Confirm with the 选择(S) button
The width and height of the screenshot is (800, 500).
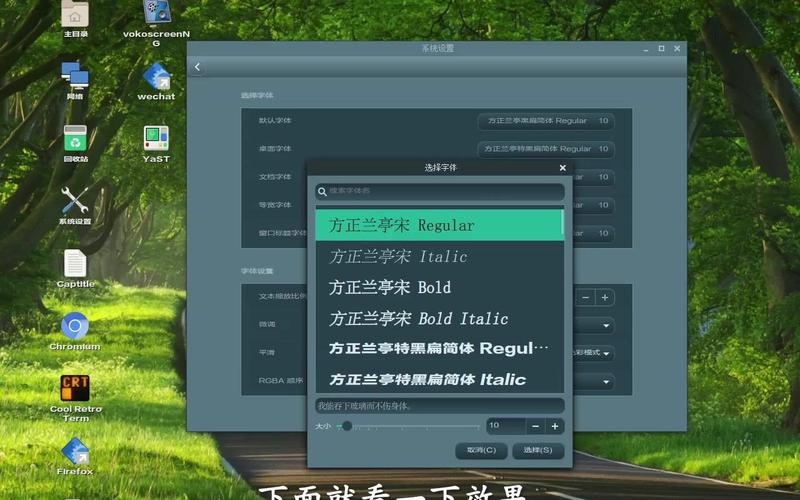point(538,451)
